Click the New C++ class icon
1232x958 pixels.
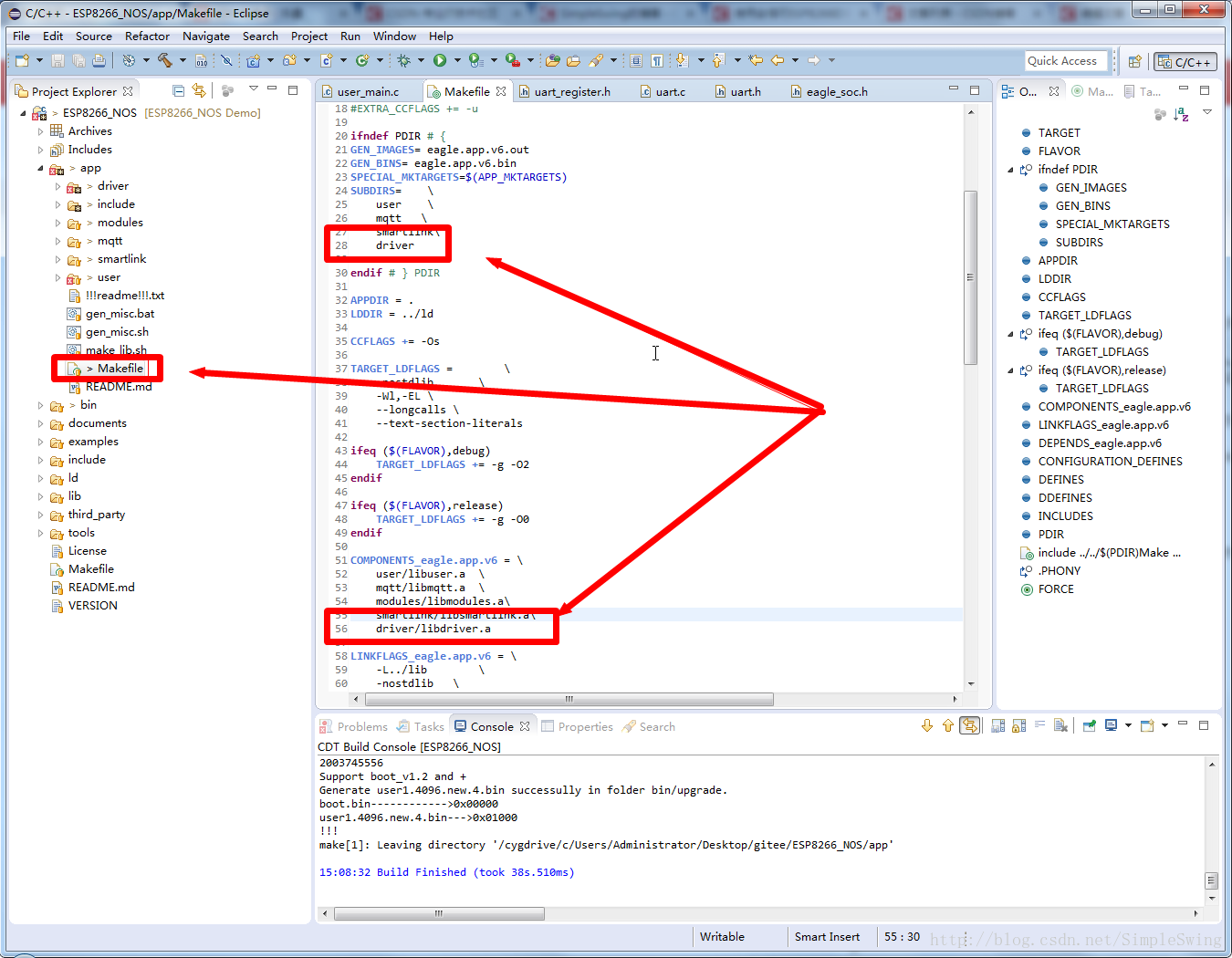tap(362, 60)
